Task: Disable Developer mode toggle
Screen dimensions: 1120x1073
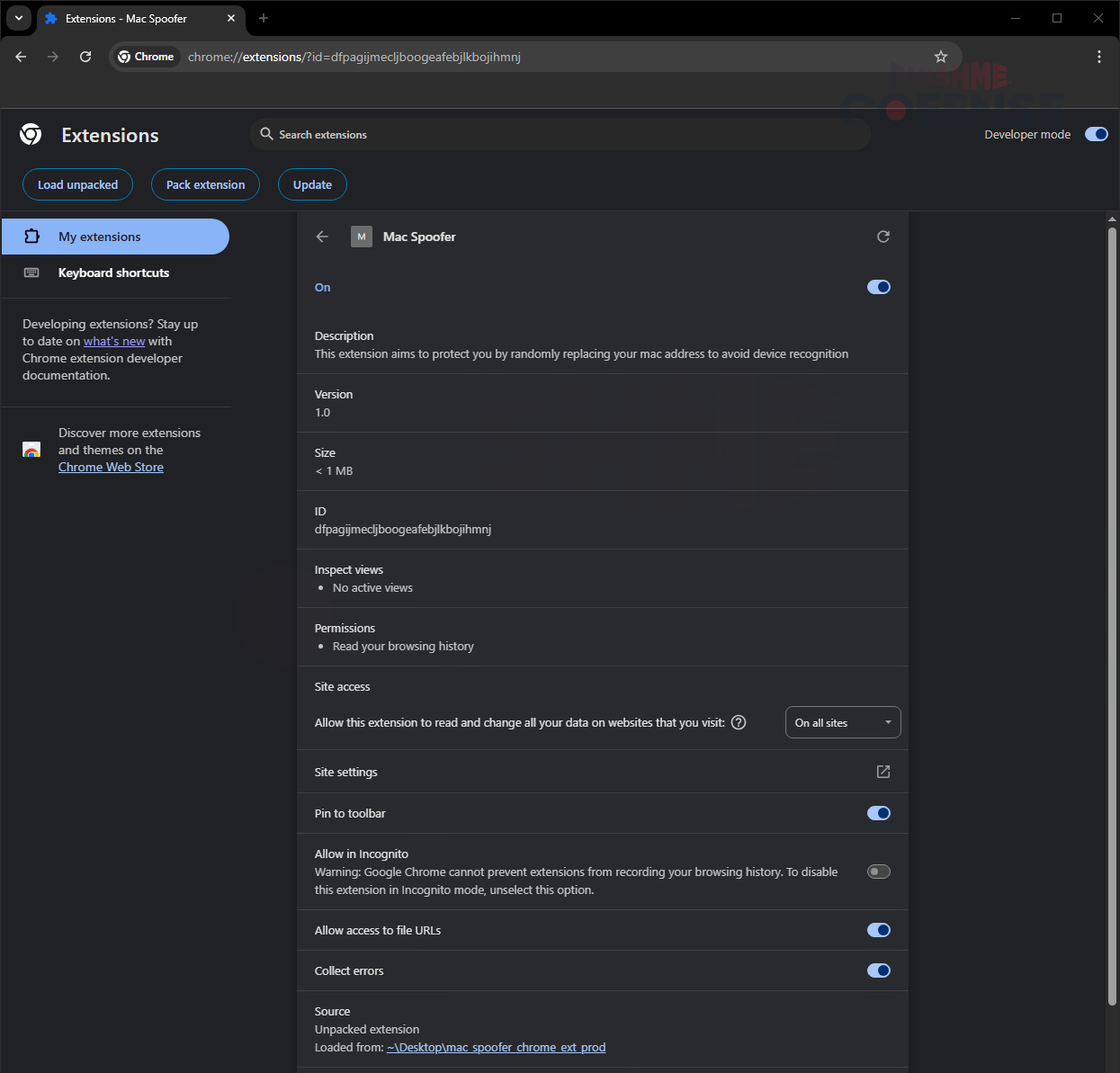Action: click(1096, 134)
